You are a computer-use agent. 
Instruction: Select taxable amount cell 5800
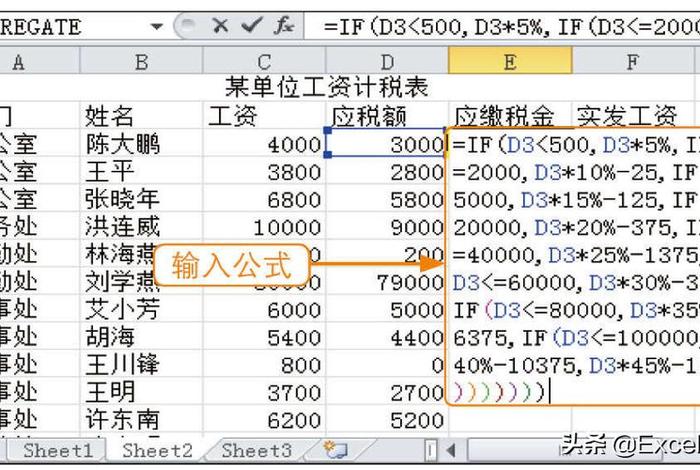[386, 199]
